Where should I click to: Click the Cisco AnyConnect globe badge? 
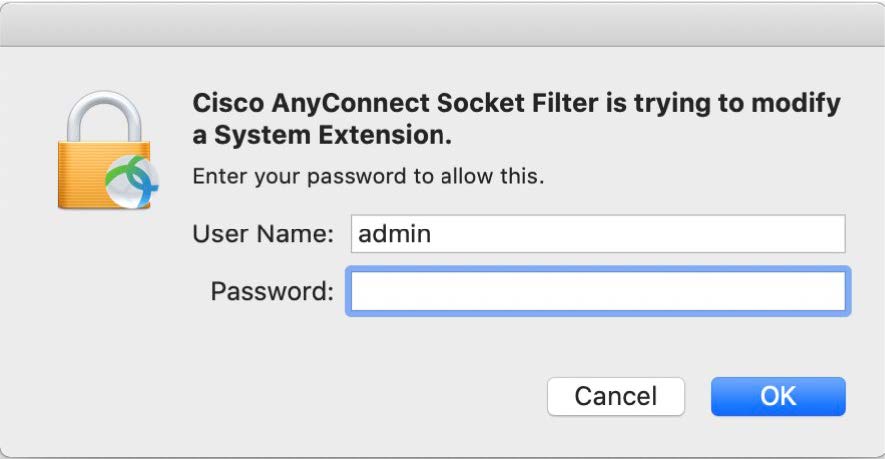pyautogui.click(x=131, y=182)
